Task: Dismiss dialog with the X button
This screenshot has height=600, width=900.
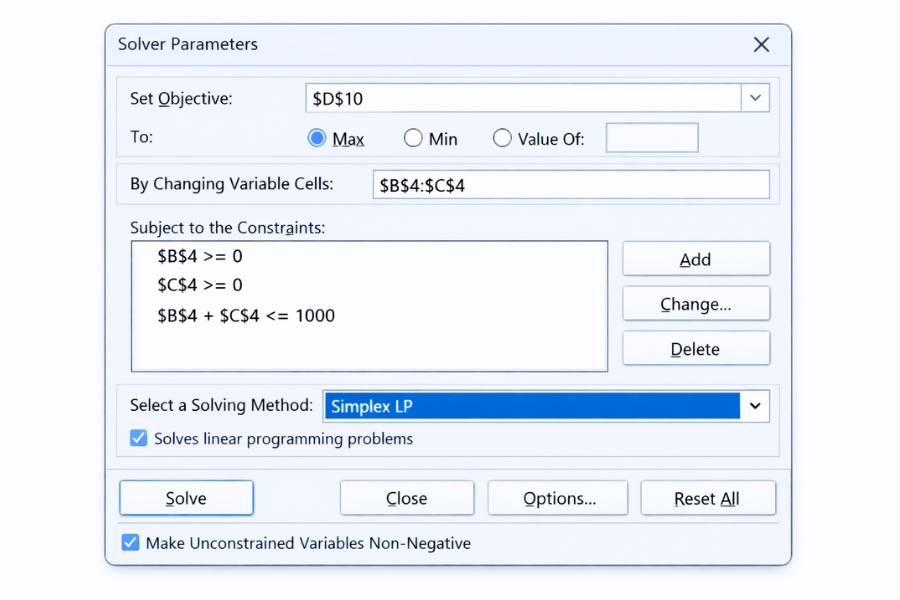Action: [761, 44]
